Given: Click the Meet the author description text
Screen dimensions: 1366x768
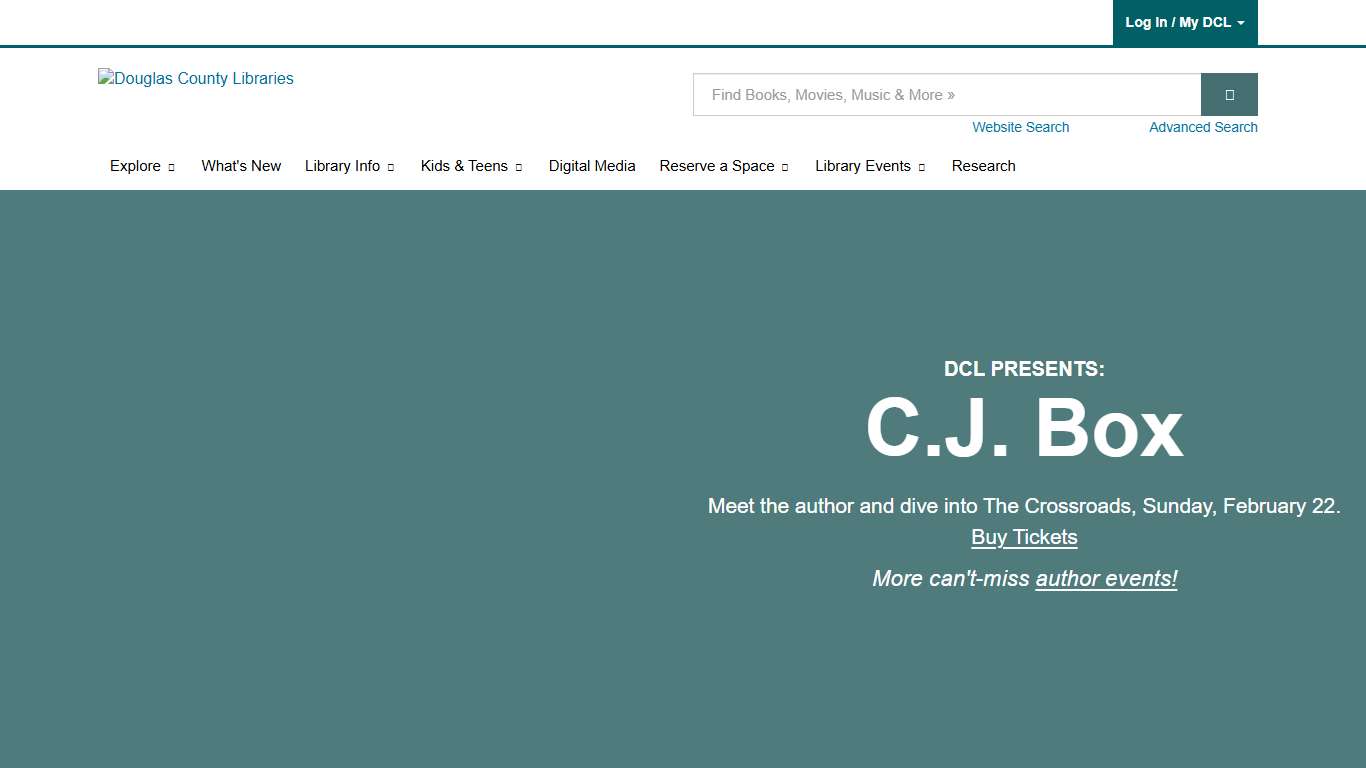Looking at the screenshot, I should [1024, 506].
